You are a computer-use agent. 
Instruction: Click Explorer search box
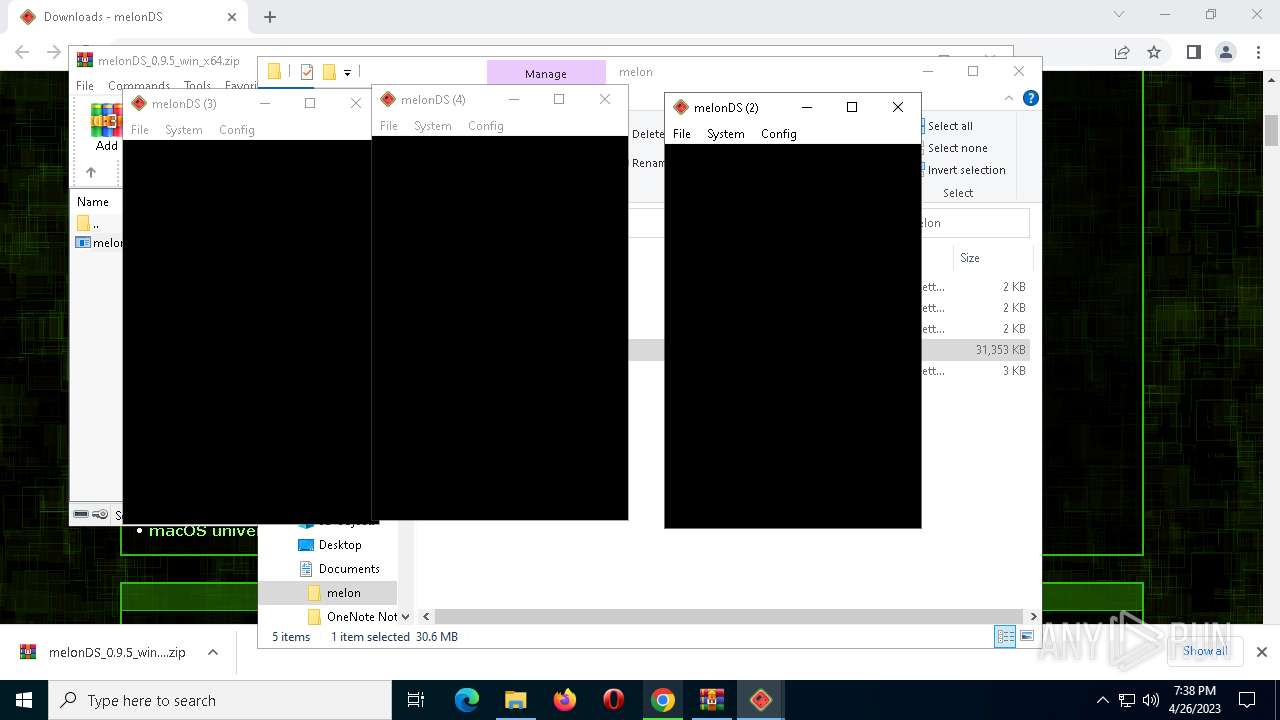click(x=975, y=223)
